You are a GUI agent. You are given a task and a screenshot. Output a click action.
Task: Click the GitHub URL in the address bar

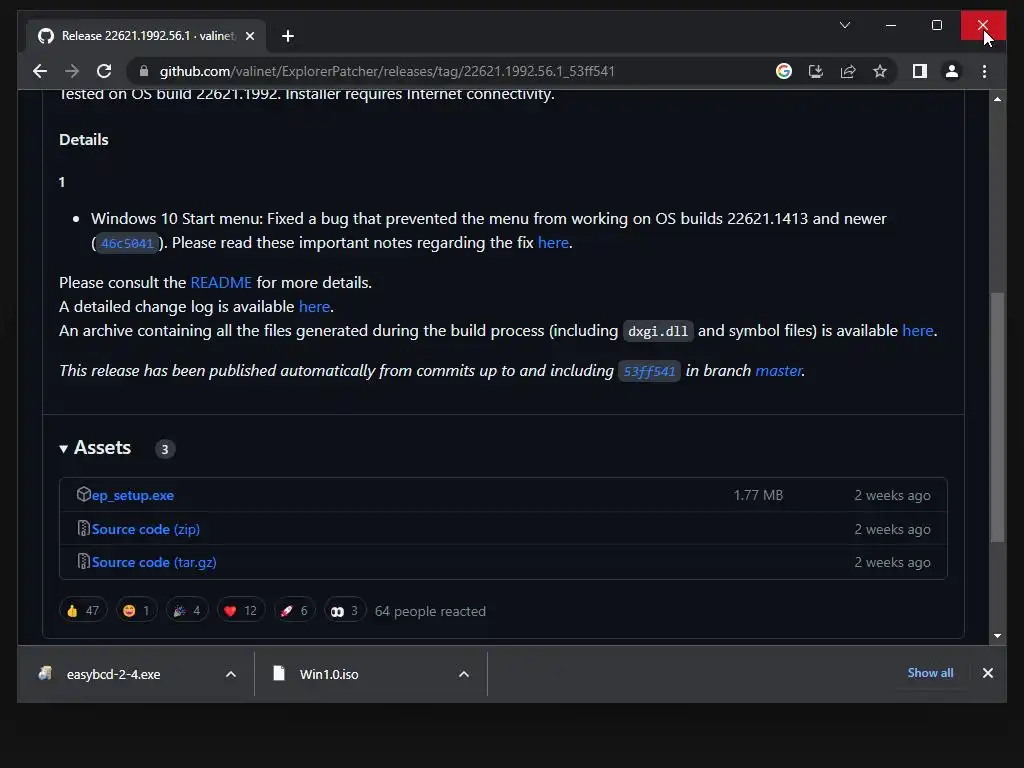click(x=387, y=71)
